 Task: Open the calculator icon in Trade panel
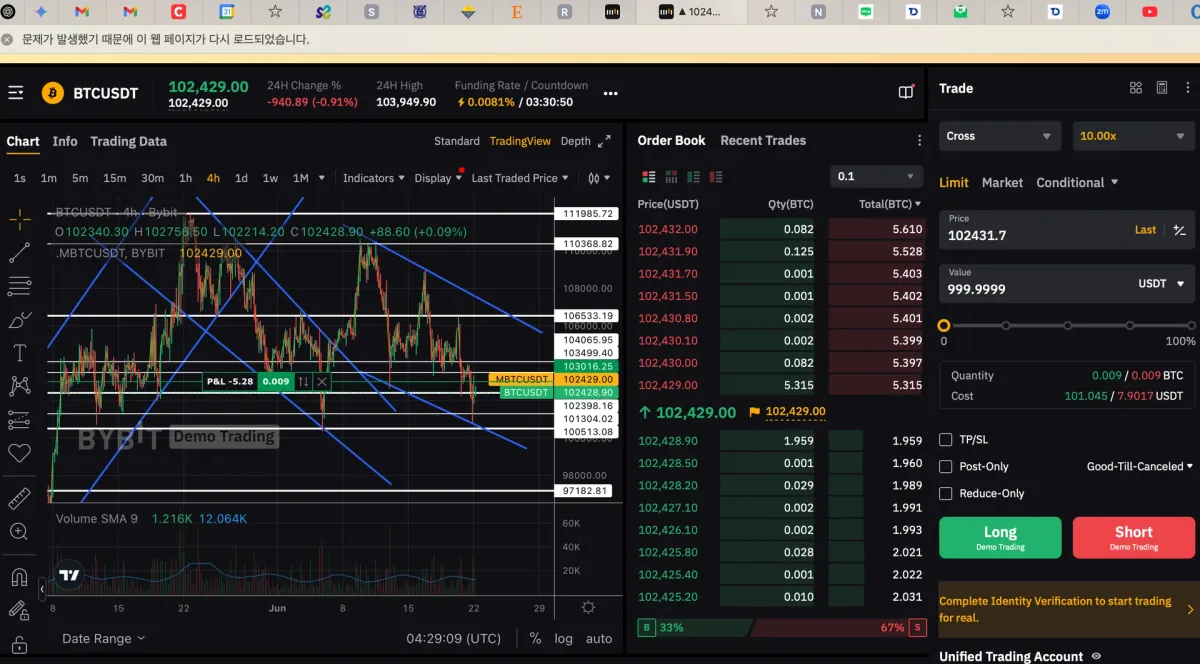coord(1161,88)
